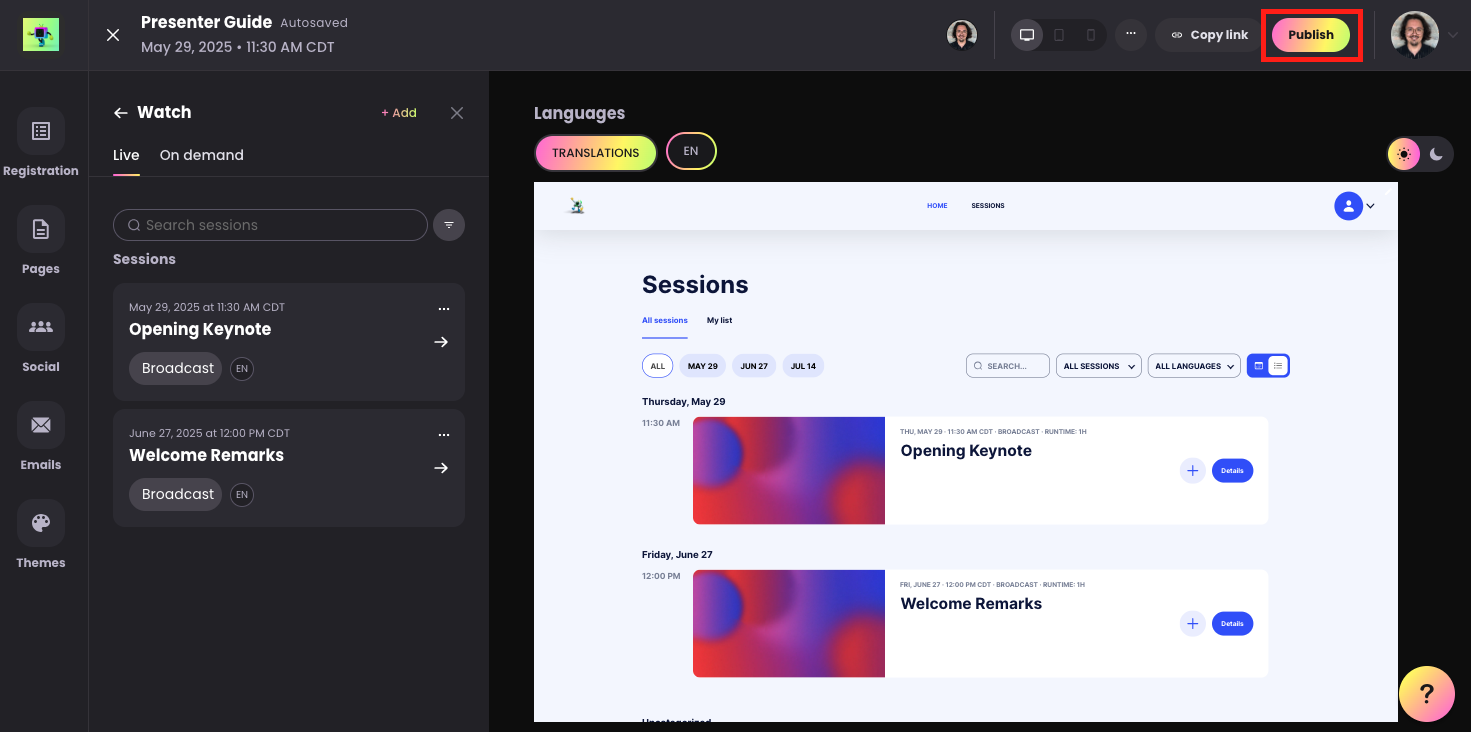Switch preview to light mode
Screen dimensions: 1471x732
pos(1404,154)
